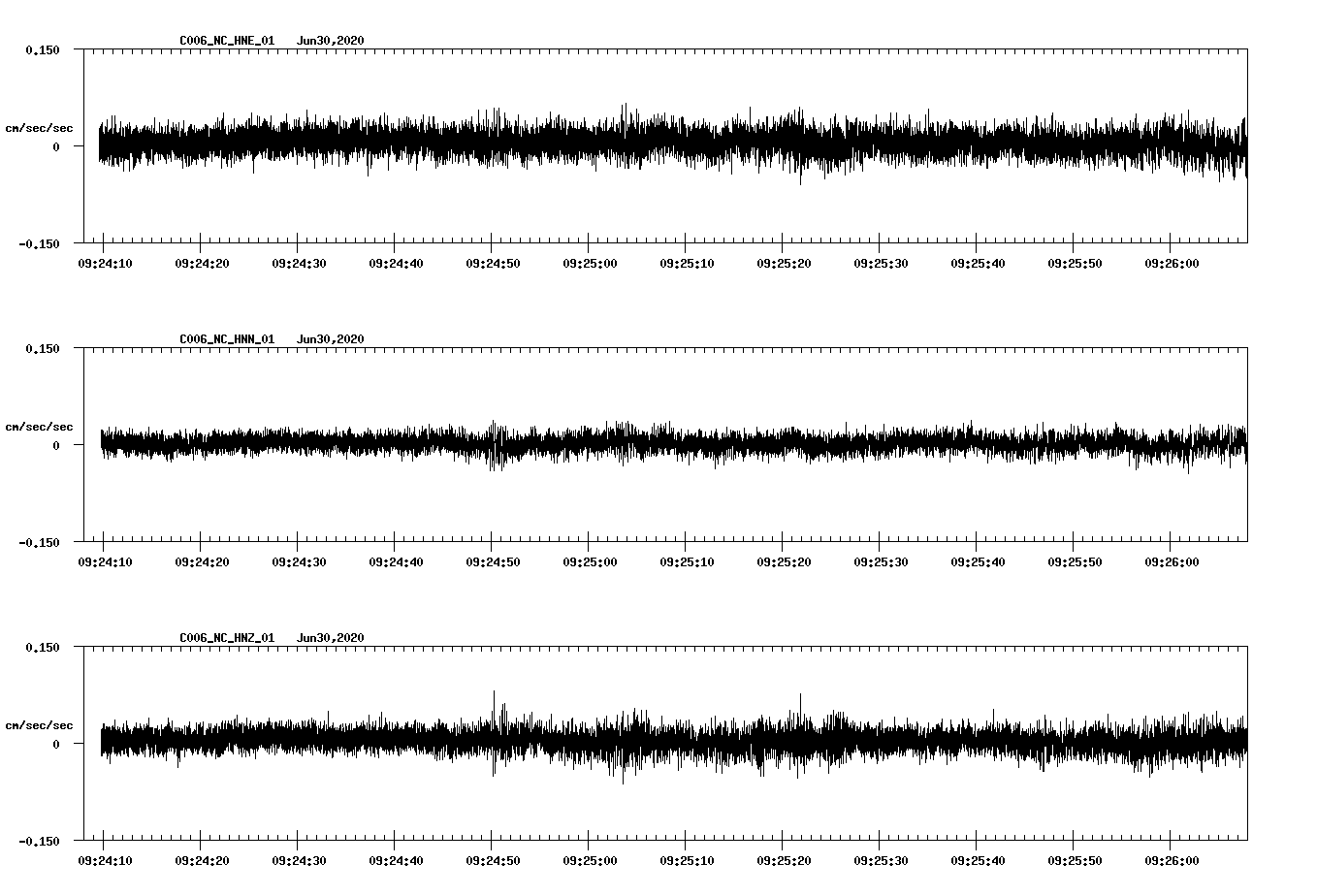The width and height of the screenshot is (1317, 896).
Task: Select the 09:24:50 time label under the HNN plot
Action: [x=493, y=562]
